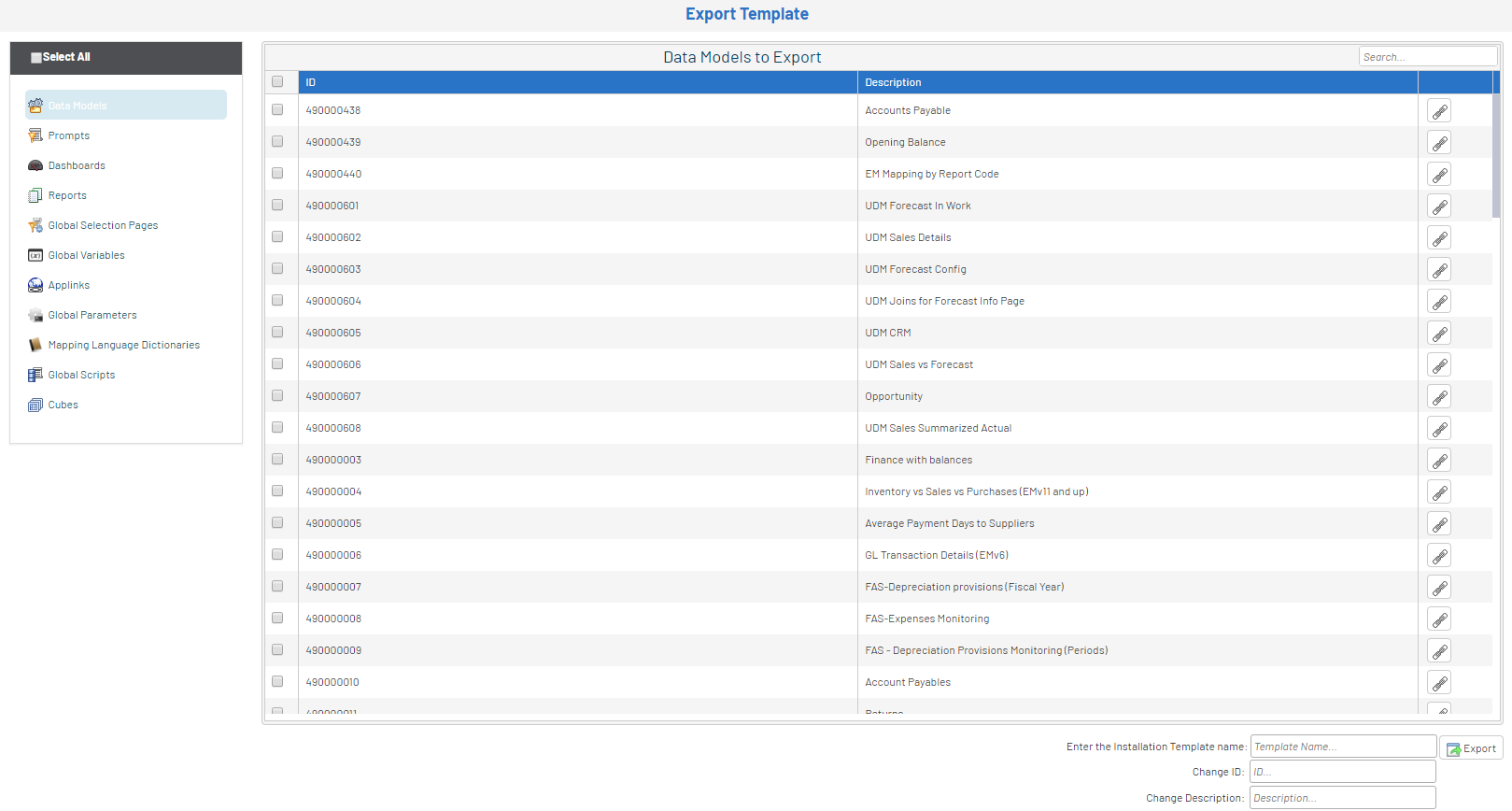Toggle the Select All checkbox
The height and width of the screenshot is (811, 1512).
pyautogui.click(x=36, y=58)
